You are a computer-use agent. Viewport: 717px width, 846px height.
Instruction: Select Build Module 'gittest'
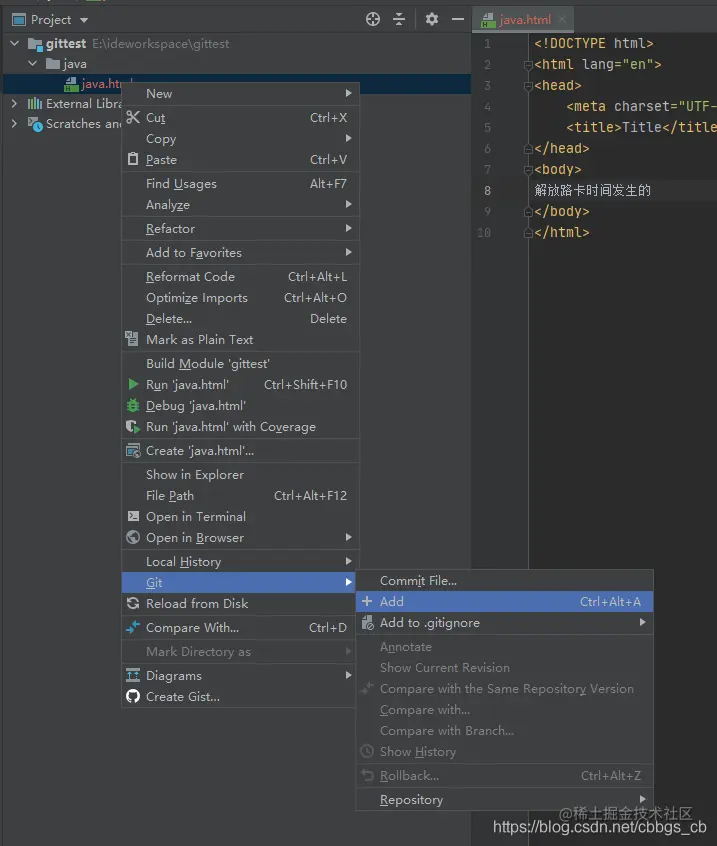click(x=241, y=363)
